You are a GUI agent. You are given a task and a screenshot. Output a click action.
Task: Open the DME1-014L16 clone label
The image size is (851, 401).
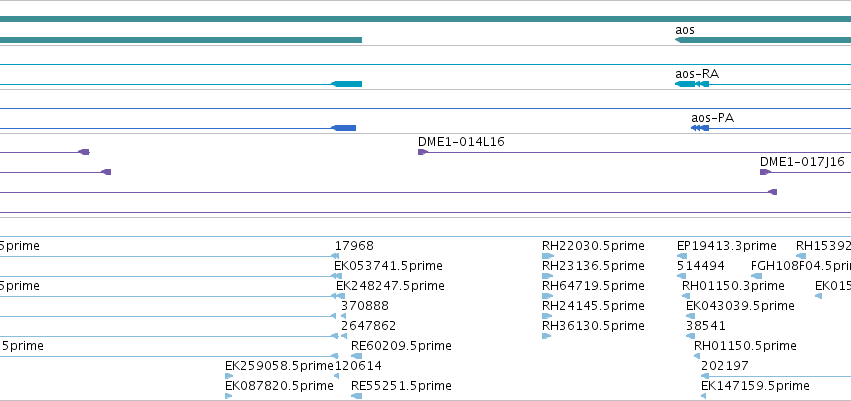[461, 142]
